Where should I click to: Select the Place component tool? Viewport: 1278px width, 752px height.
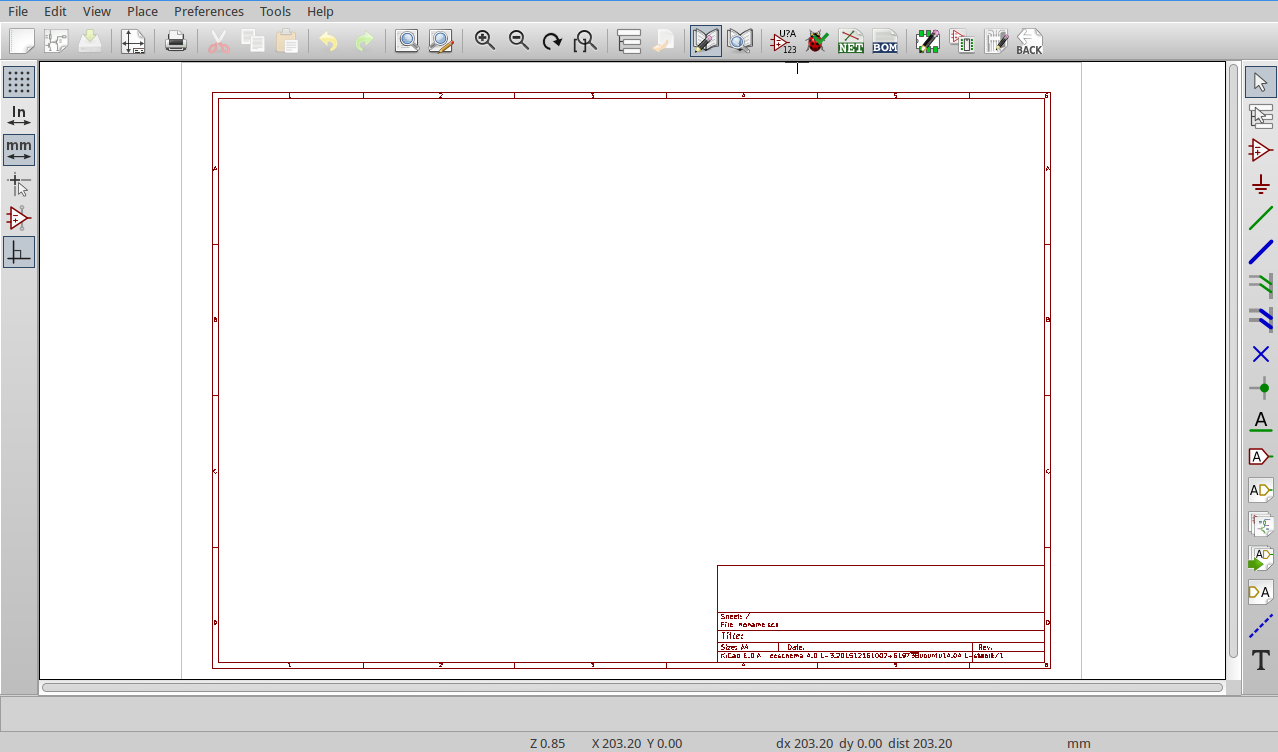pos(1260,150)
